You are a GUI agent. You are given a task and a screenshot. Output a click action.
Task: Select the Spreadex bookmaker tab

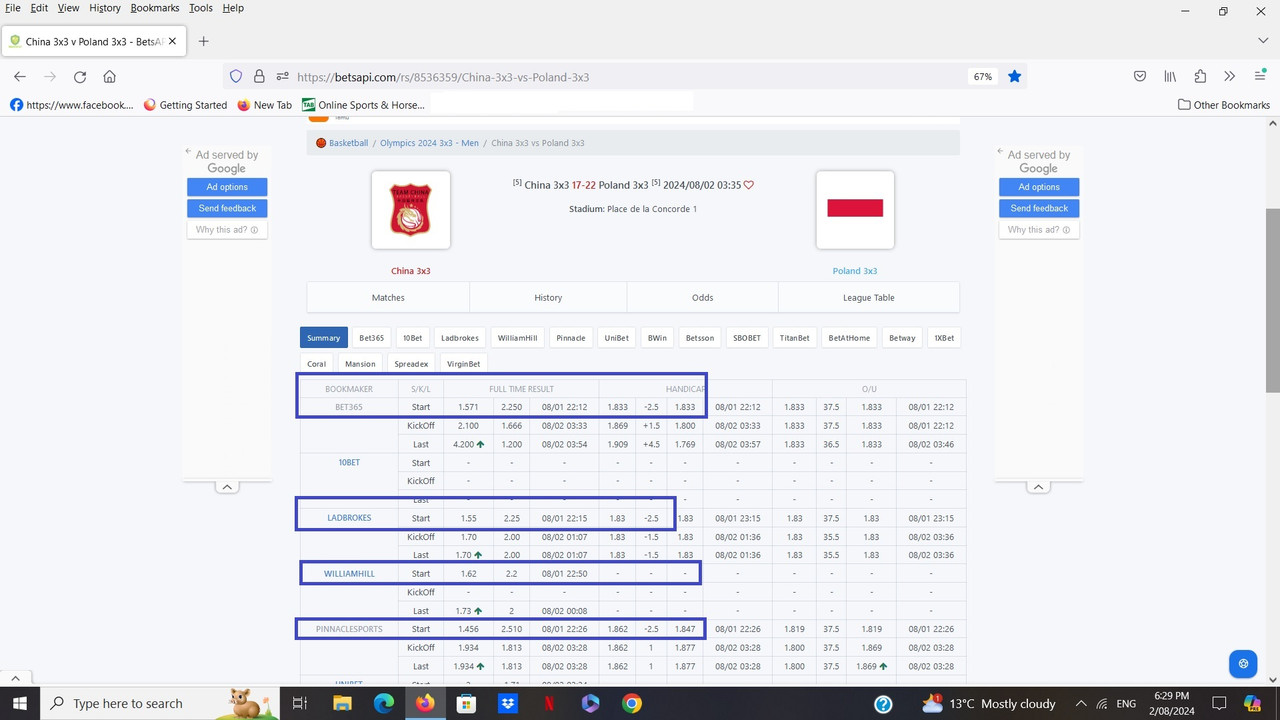point(411,364)
